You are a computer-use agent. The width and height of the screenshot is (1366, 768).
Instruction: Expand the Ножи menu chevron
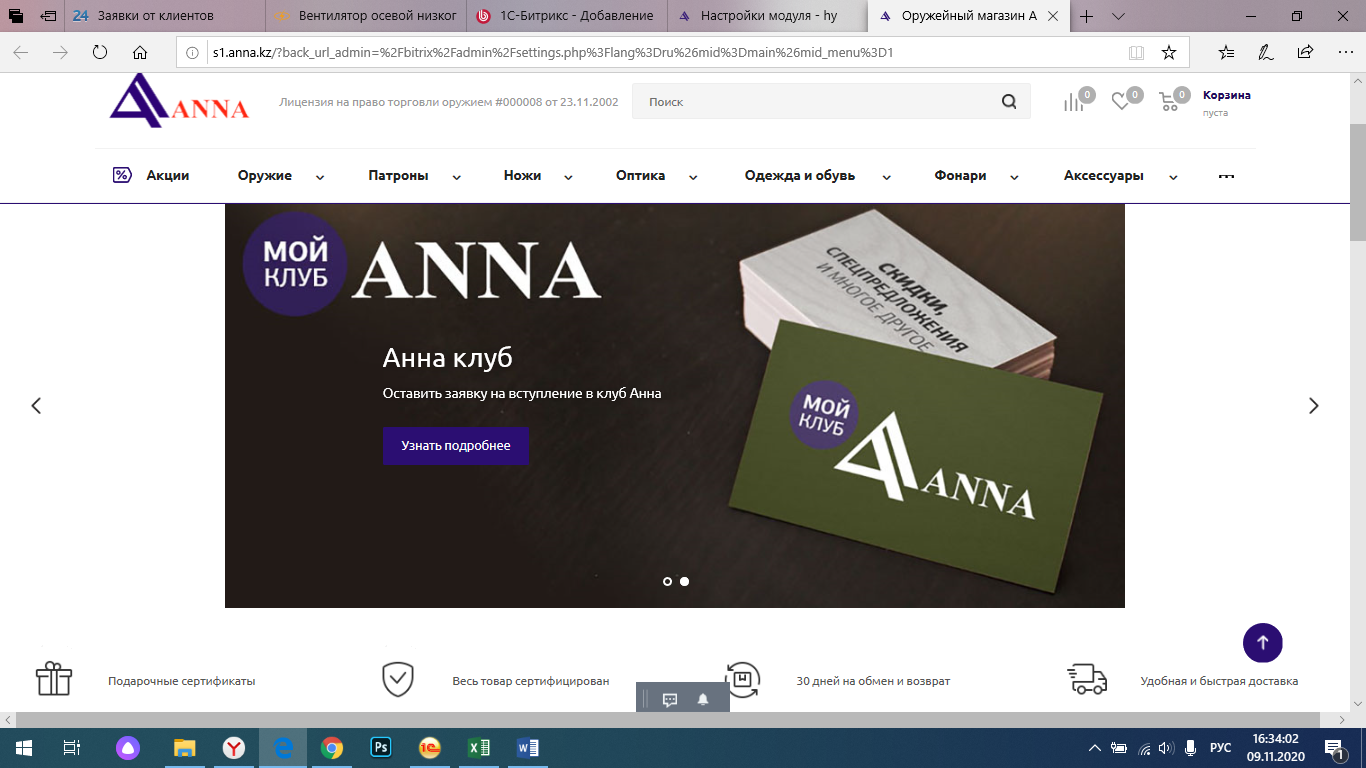(x=568, y=177)
